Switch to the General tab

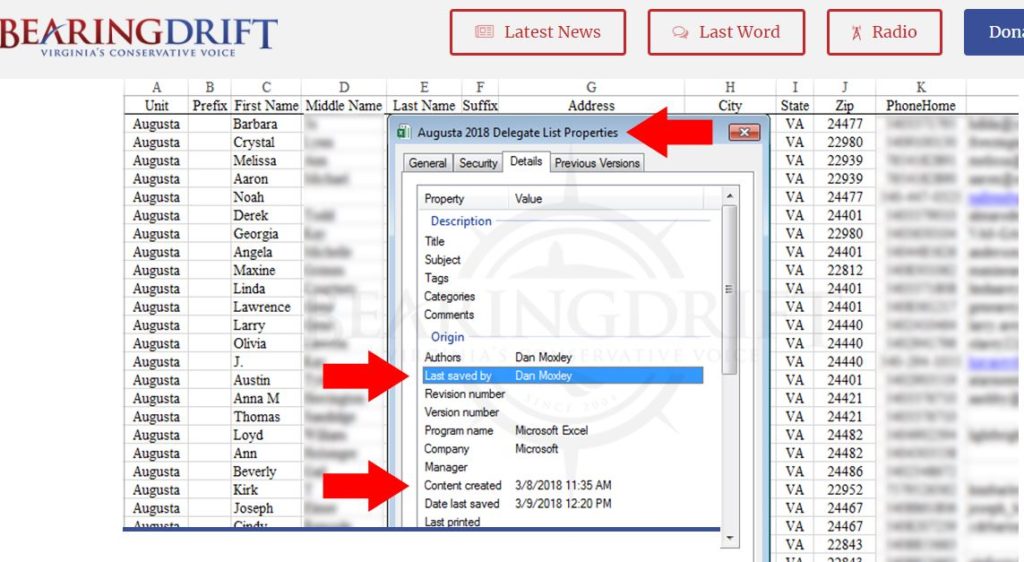[427, 163]
